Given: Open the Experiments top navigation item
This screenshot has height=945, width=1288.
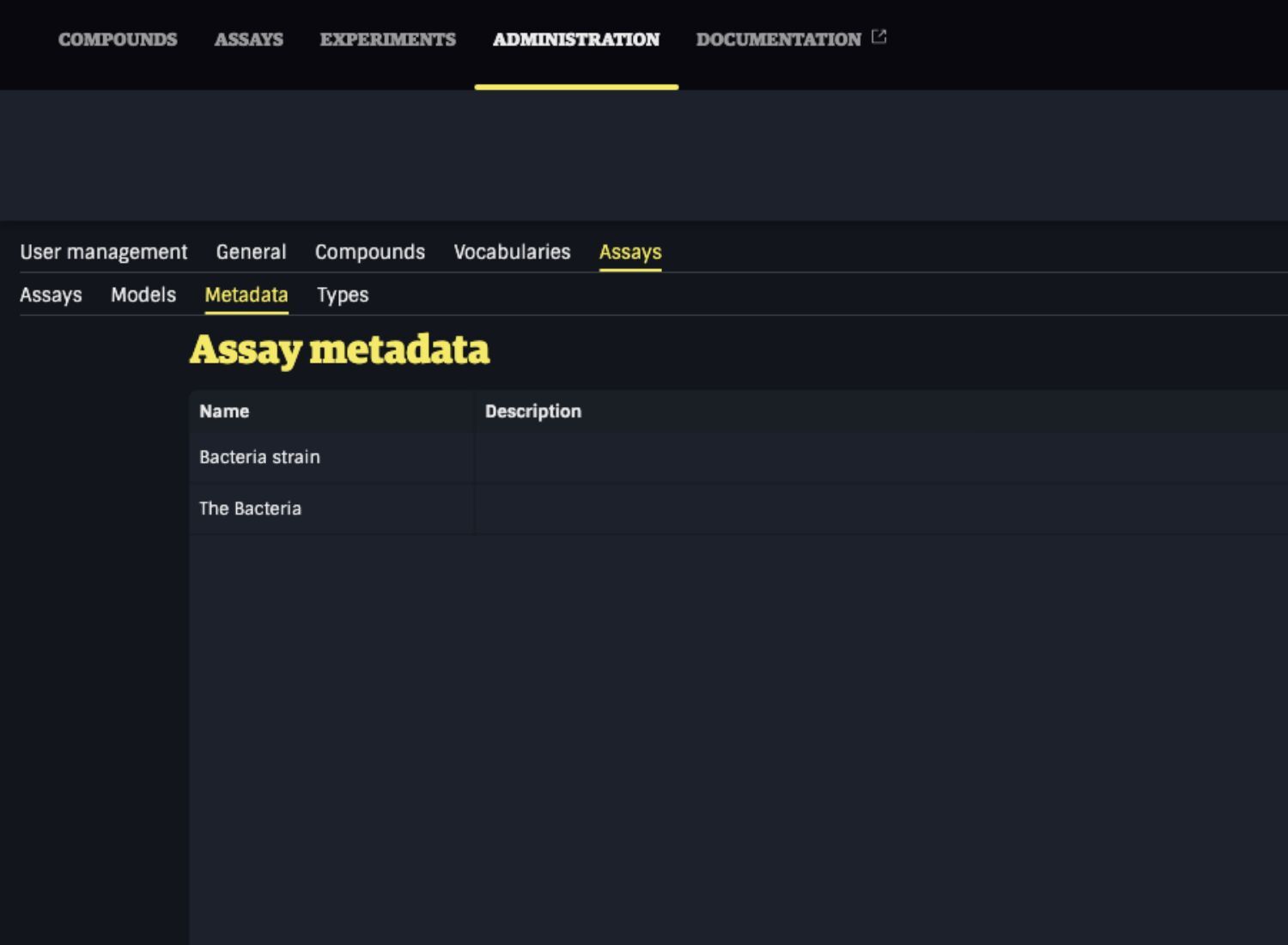Looking at the screenshot, I should coord(387,40).
